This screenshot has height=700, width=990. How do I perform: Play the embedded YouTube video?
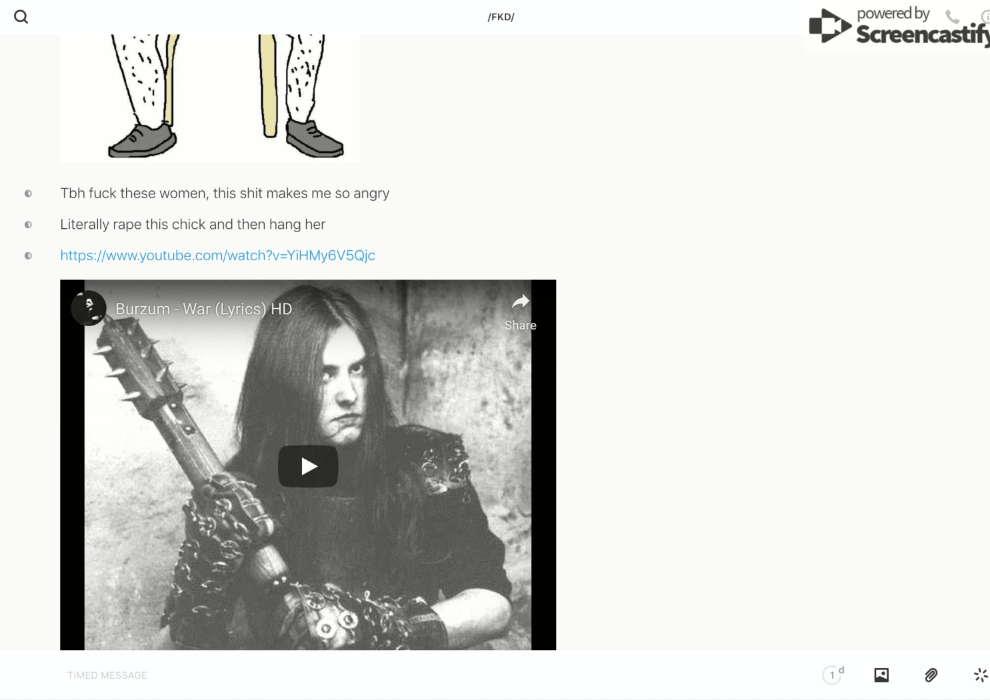(307, 466)
